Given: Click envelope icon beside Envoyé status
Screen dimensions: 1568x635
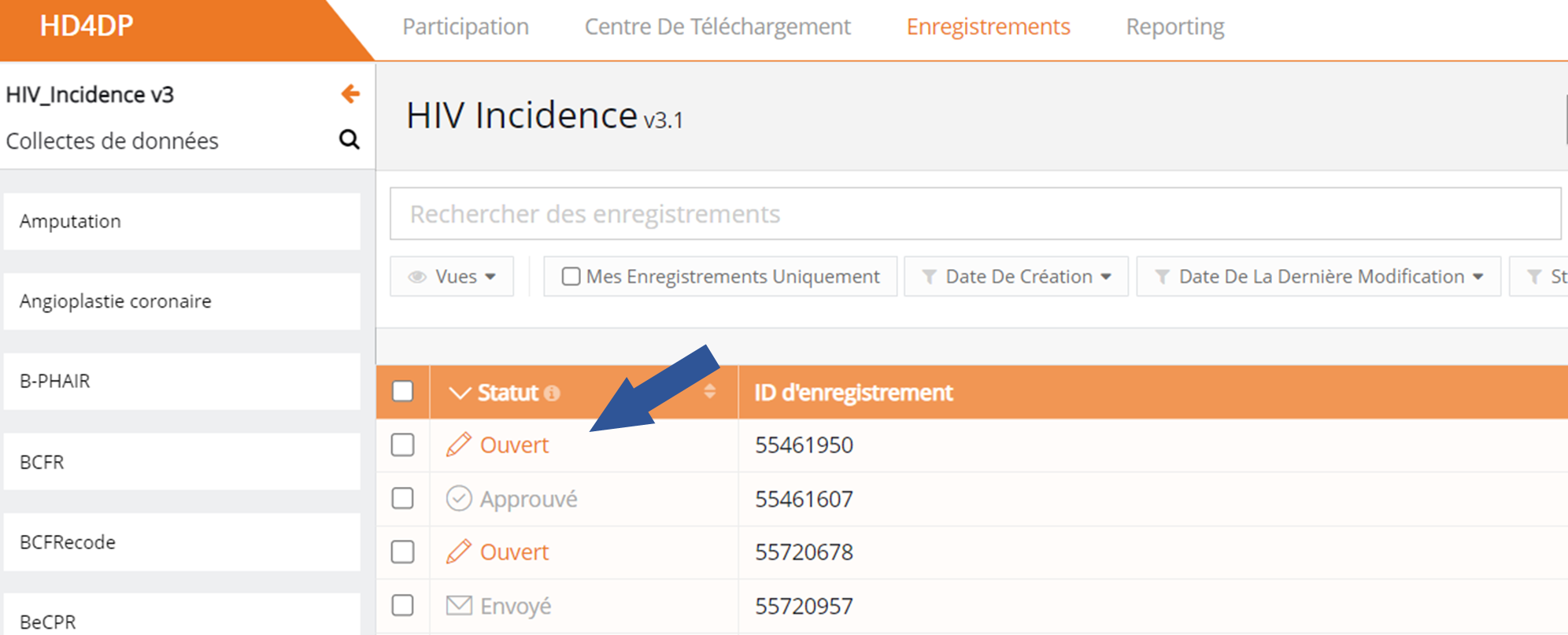Looking at the screenshot, I should [458, 605].
